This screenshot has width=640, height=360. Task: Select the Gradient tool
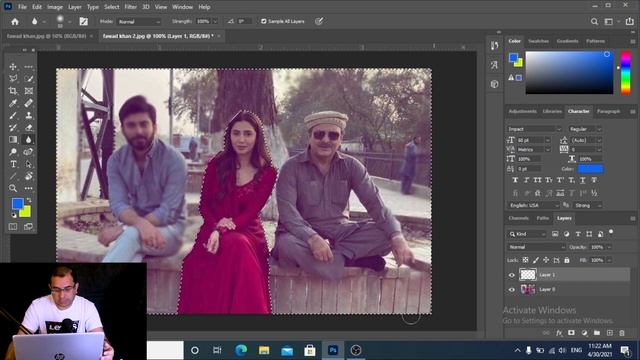tap(13, 140)
